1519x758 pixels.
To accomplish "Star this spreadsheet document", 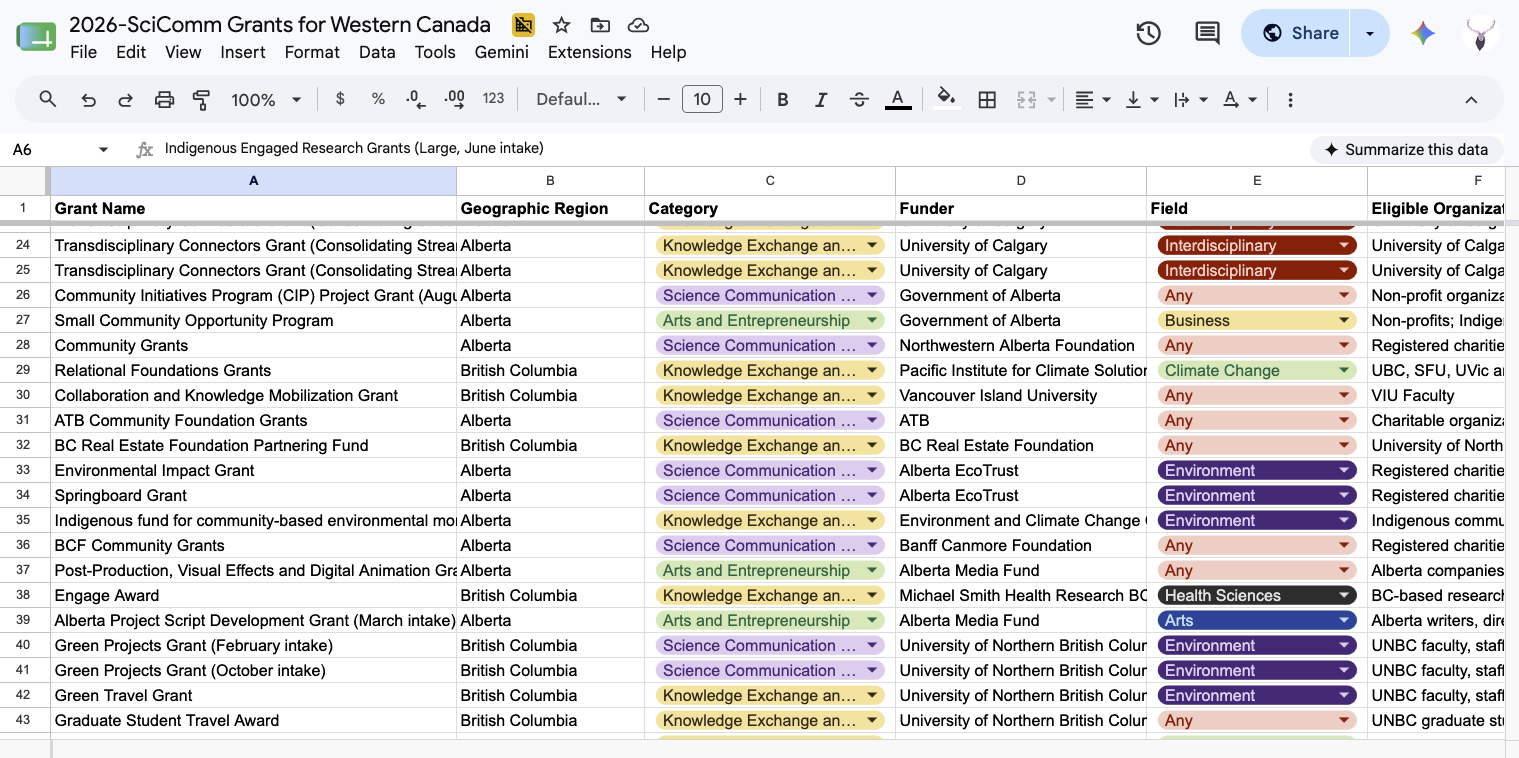I will pyautogui.click(x=562, y=25).
